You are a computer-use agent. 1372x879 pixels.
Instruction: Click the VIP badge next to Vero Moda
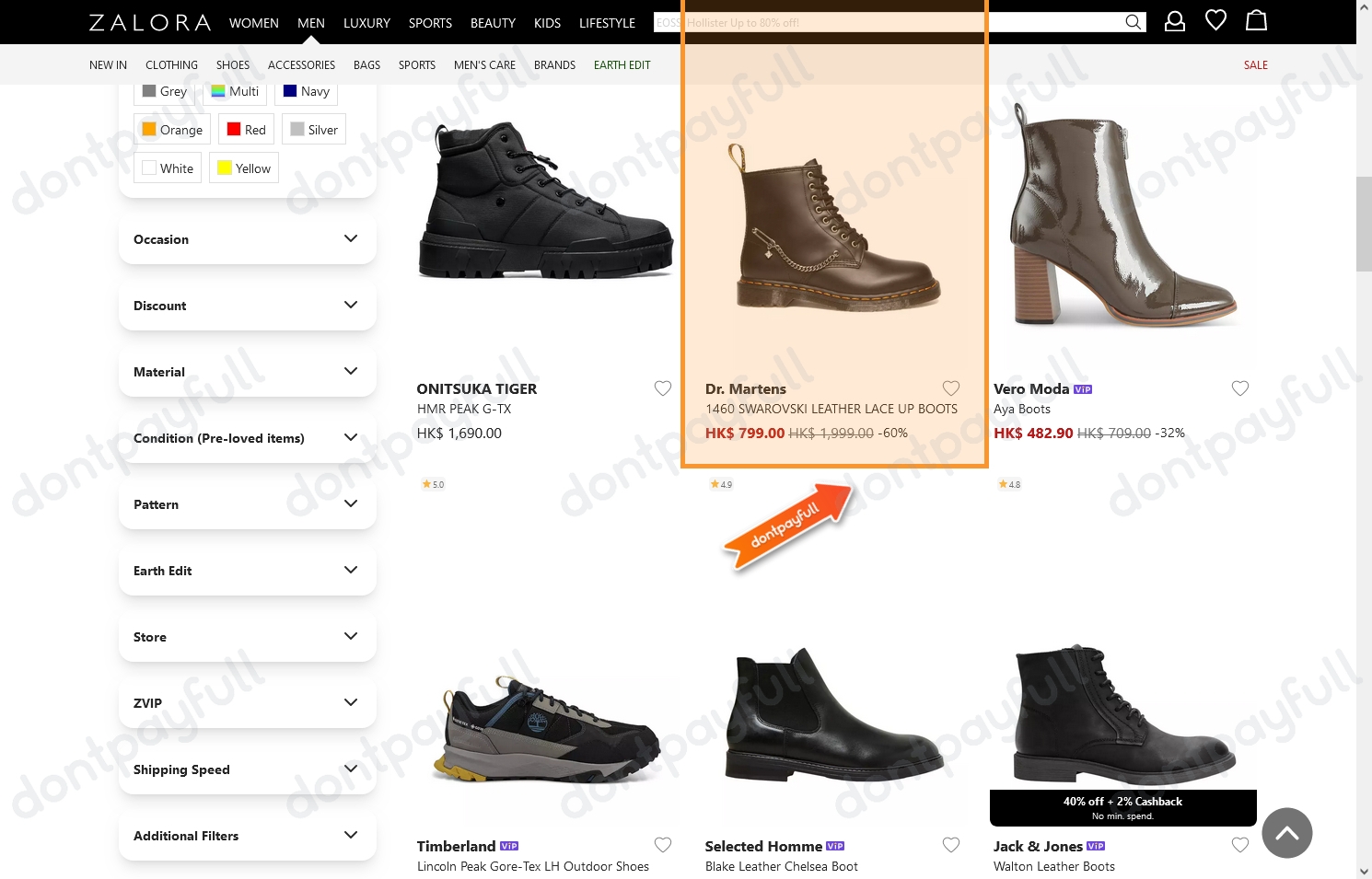point(1083,389)
